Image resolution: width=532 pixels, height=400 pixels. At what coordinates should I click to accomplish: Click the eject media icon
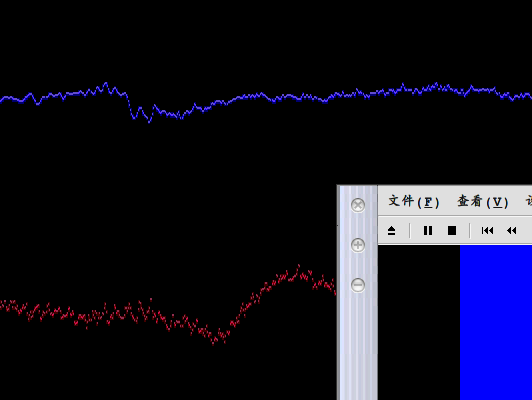coord(392,231)
